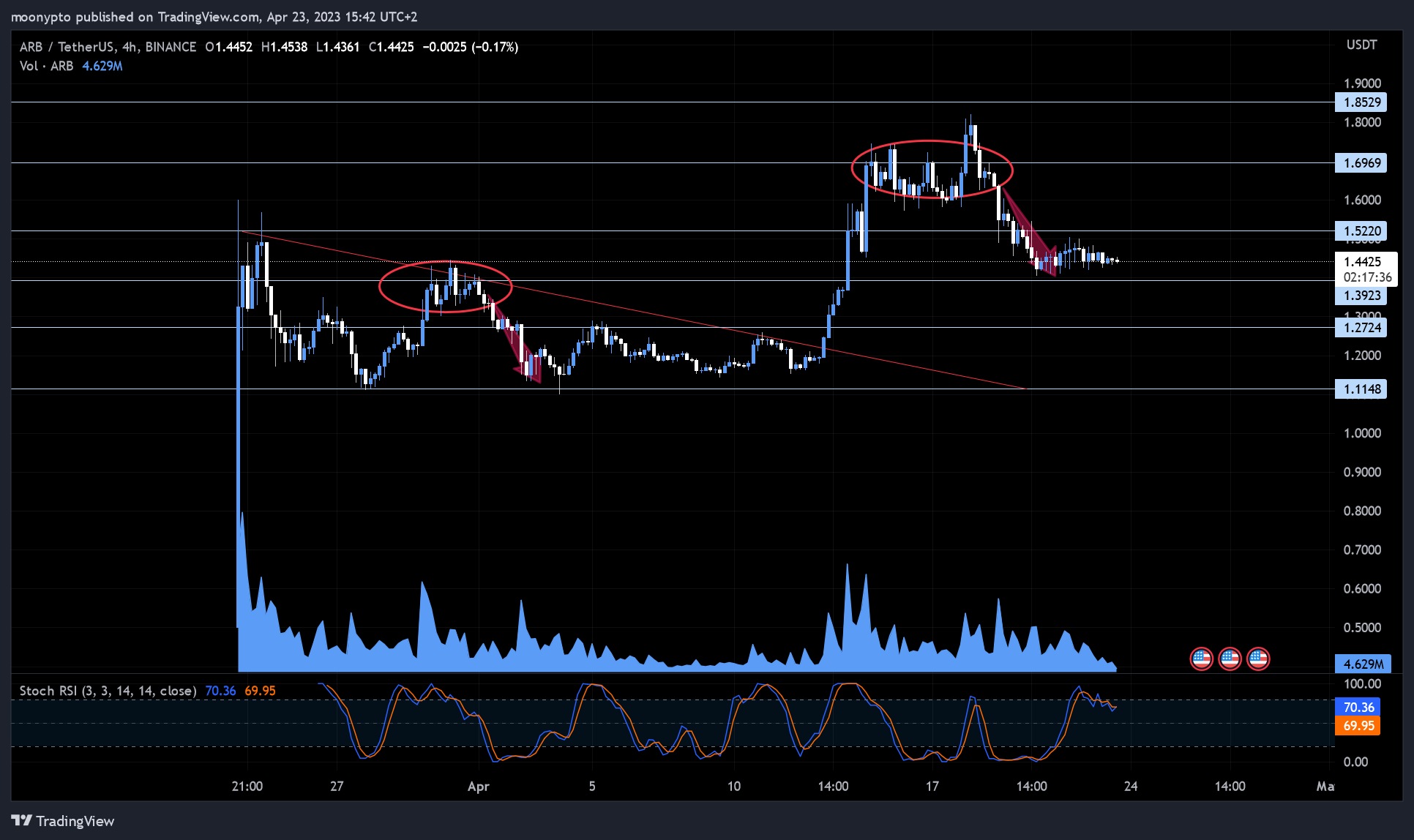Click the published-on TradingView.com header text
This screenshot has width=1414, height=840.
pyautogui.click(x=214, y=17)
